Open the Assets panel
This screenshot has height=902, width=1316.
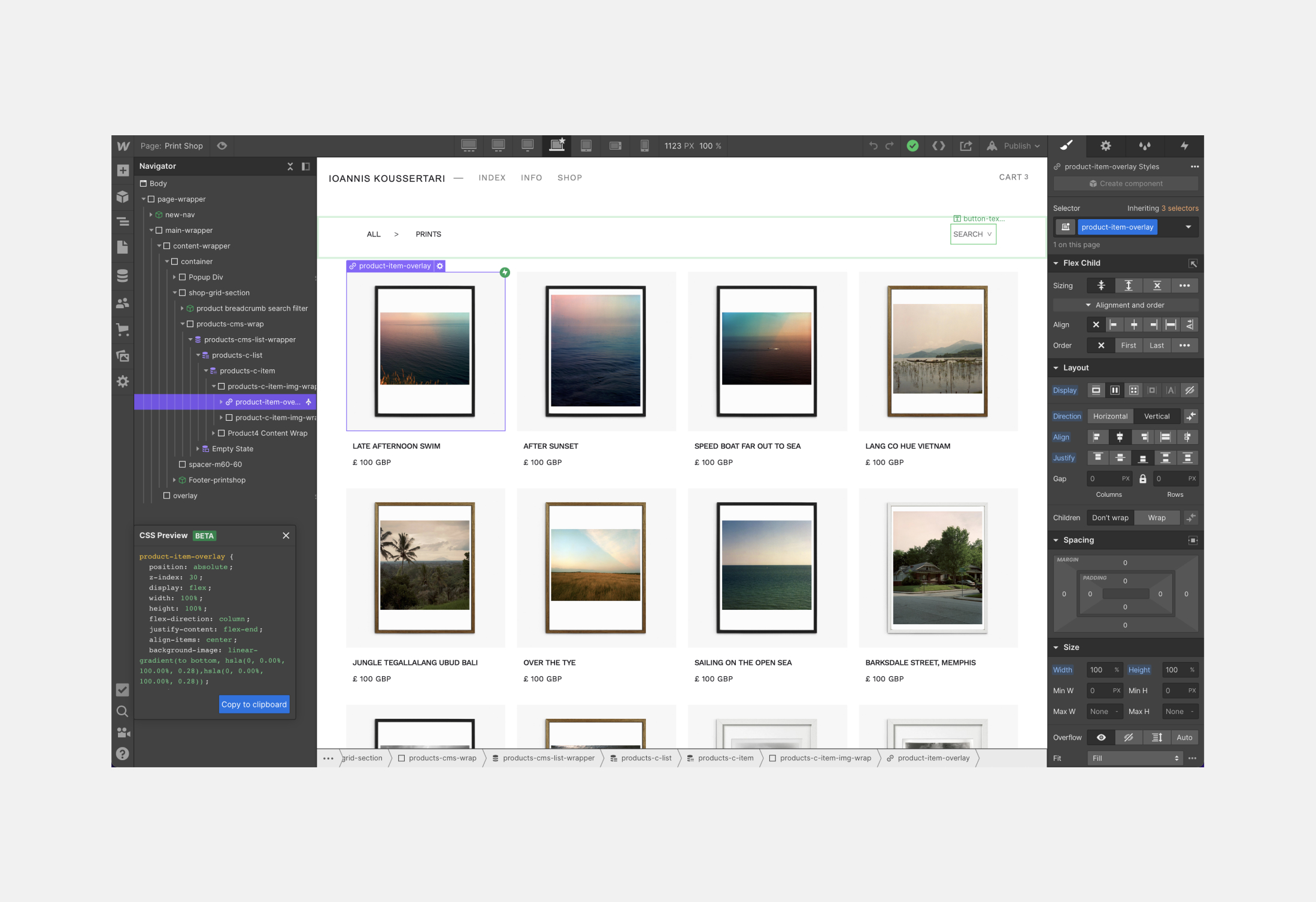click(123, 356)
